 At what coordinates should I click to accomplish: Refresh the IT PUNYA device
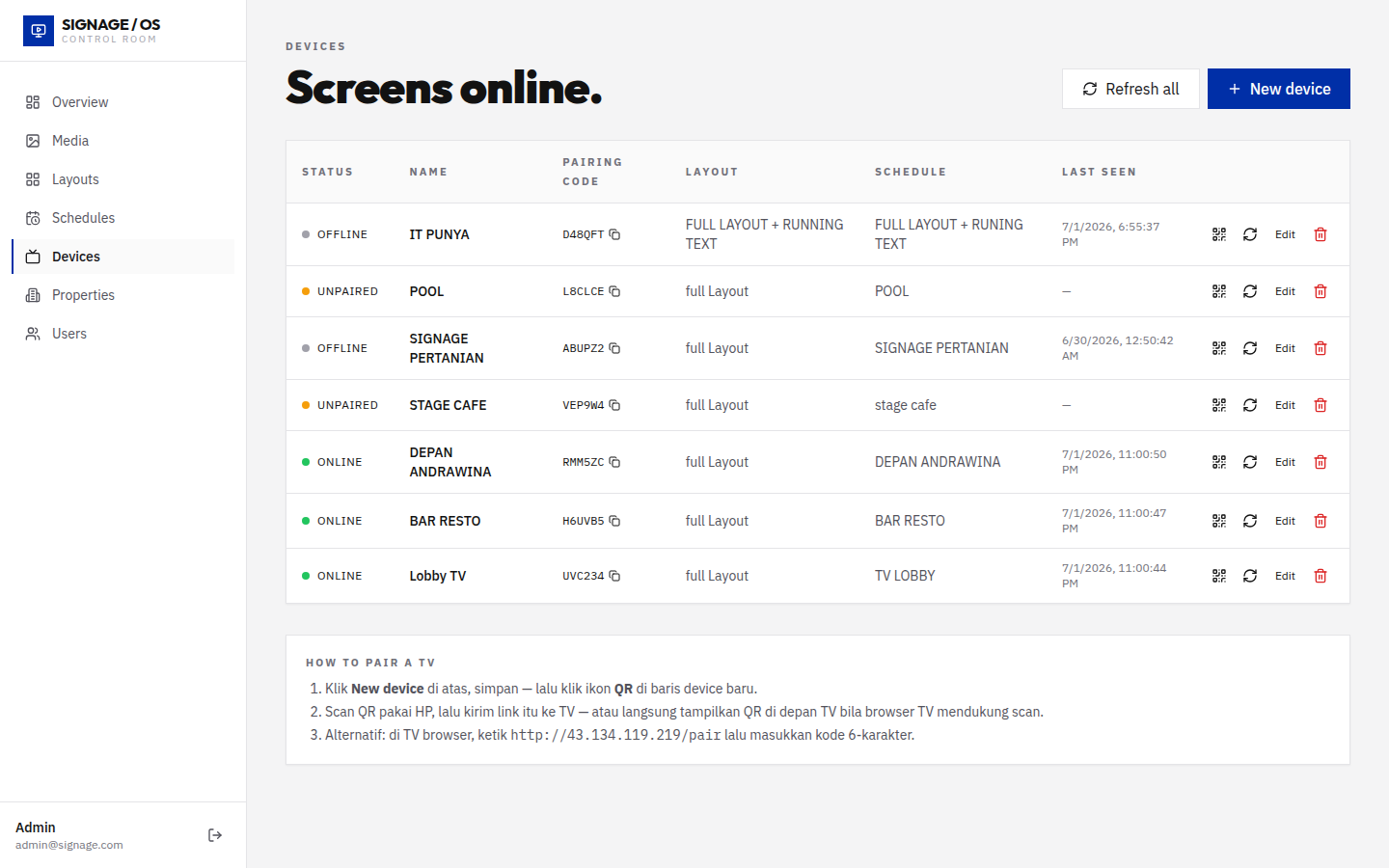click(x=1250, y=234)
